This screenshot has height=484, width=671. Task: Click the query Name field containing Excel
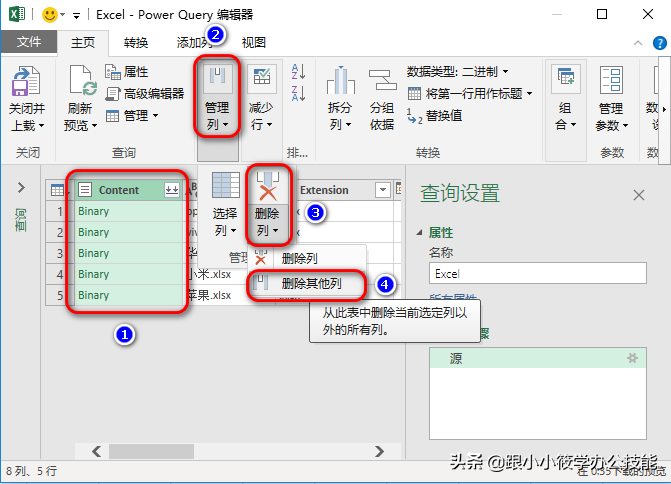point(537,273)
